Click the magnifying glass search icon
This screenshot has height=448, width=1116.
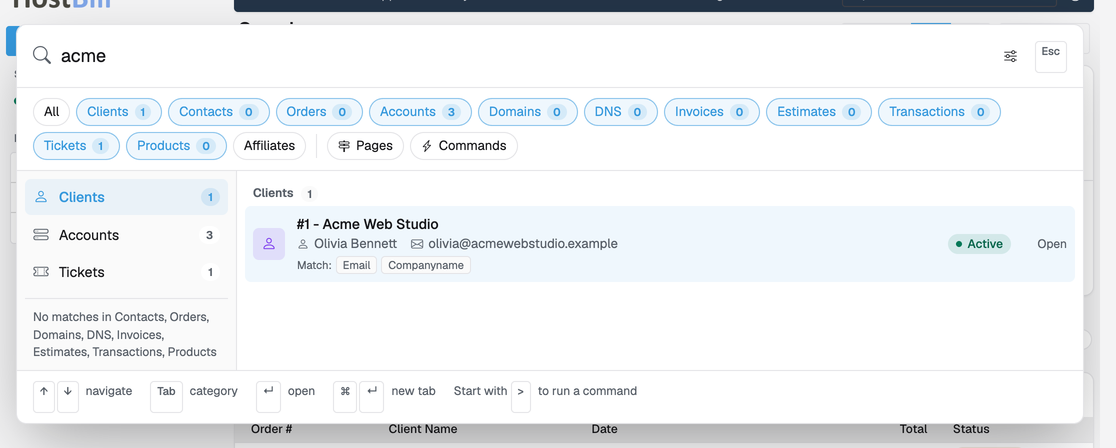tap(42, 56)
